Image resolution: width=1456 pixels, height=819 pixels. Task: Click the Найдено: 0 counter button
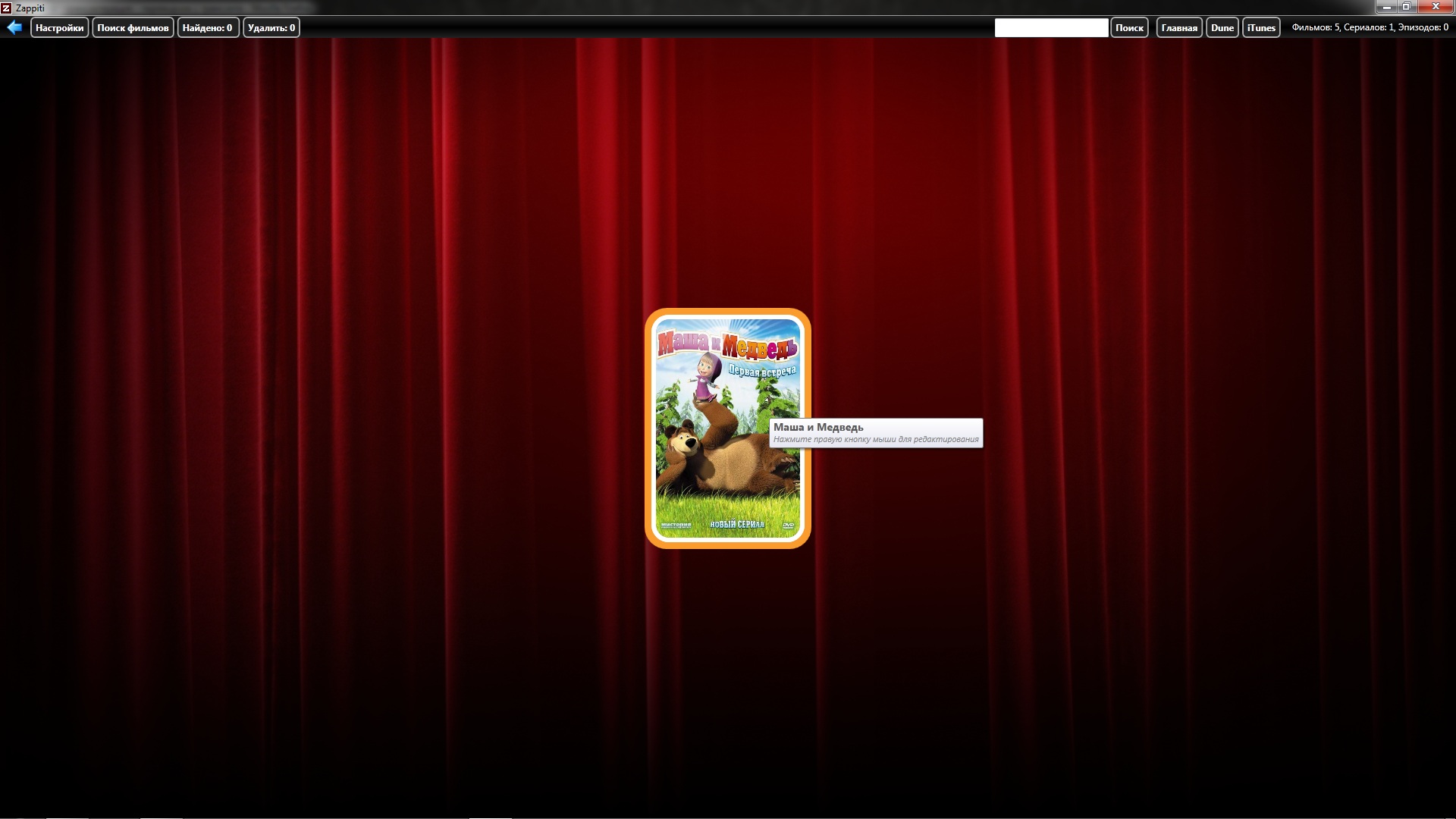pos(207,28)
